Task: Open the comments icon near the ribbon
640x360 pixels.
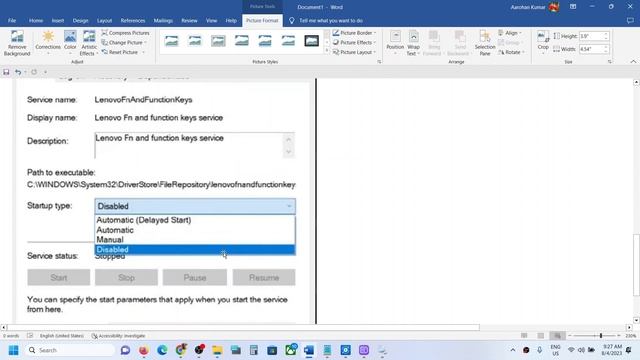Action: point(630,20)
